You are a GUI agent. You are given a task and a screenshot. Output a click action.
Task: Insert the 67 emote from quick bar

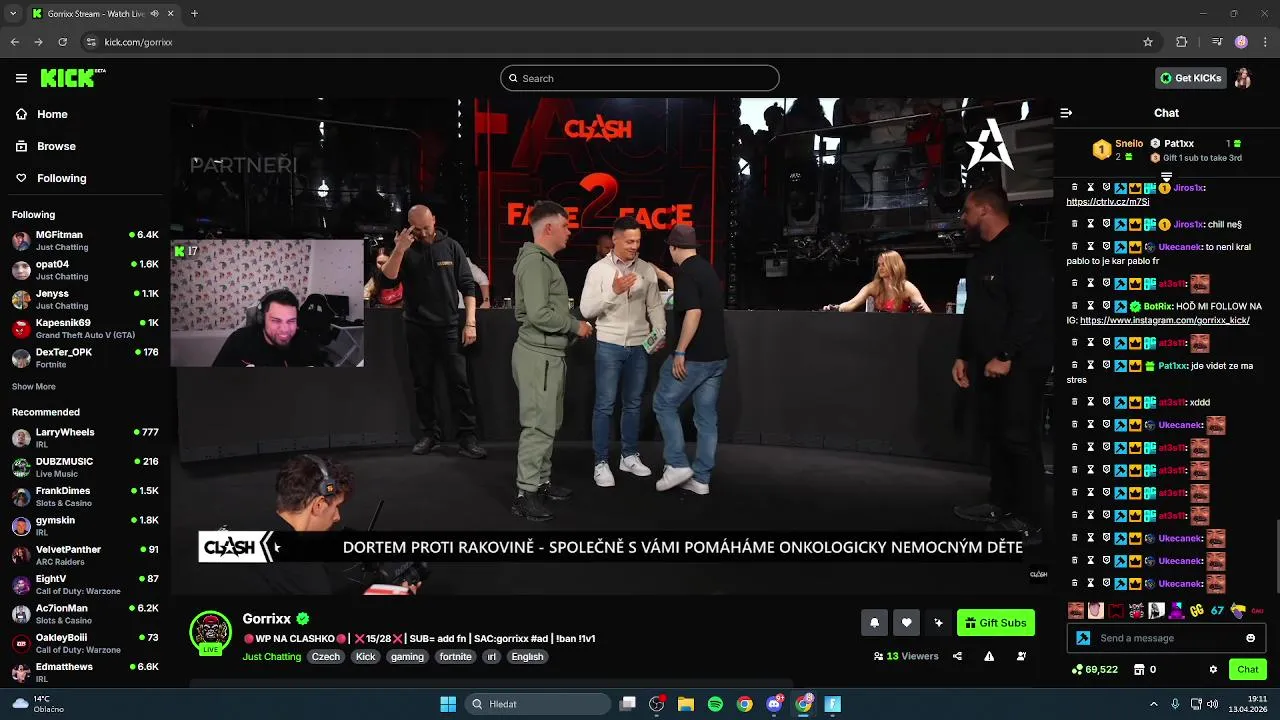[x=1217, y=610]
